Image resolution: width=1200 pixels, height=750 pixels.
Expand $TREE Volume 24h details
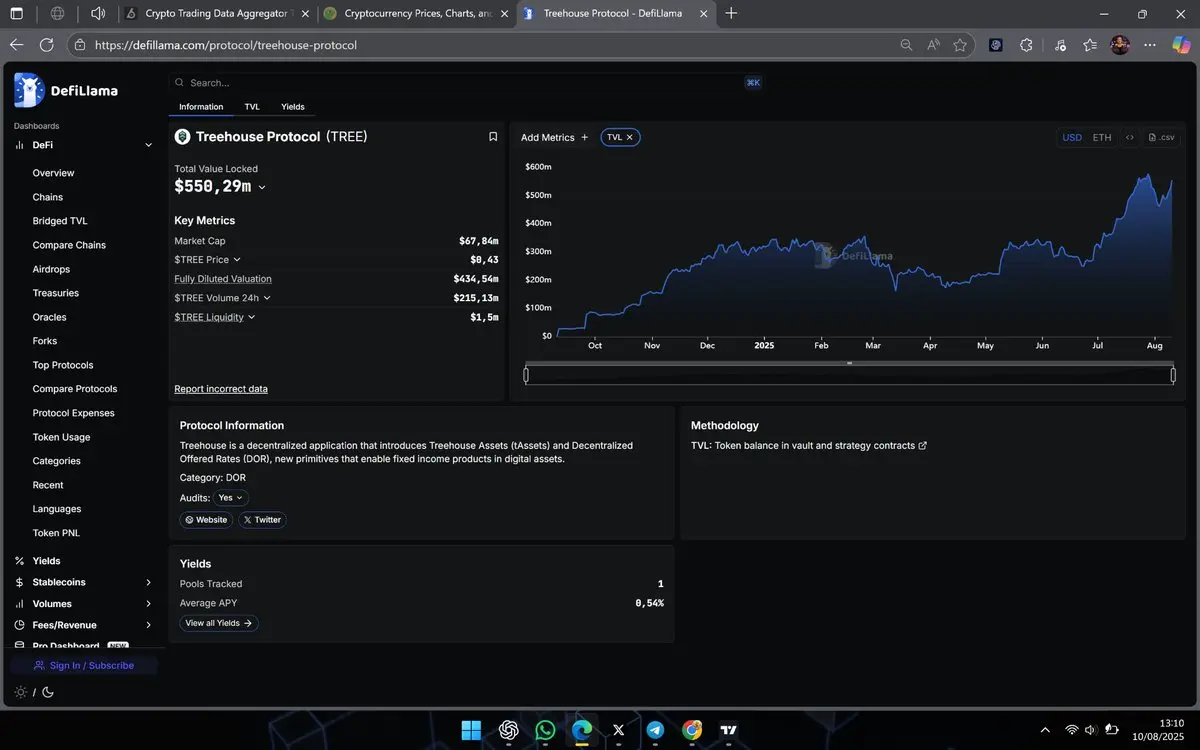pyautogui.click(x=267, y=298)
